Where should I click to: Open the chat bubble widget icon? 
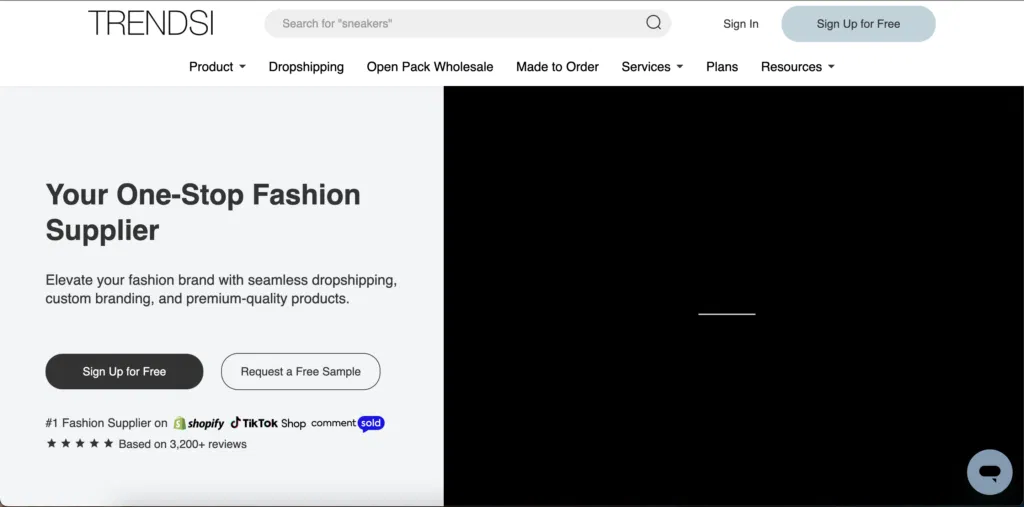tap(989, 472)
